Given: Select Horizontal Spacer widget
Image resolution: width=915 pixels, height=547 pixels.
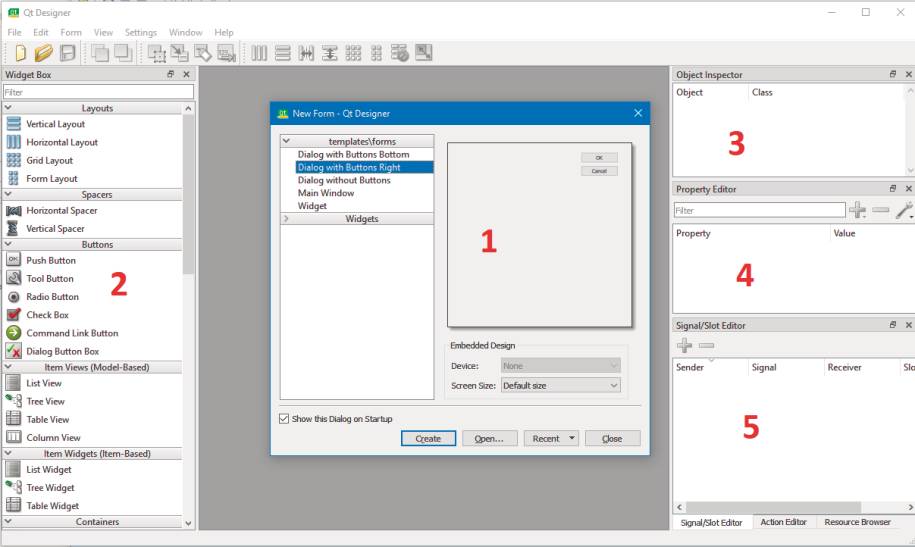Looking at the screenshot, I should pyautogui.click(x=62, y=210).
